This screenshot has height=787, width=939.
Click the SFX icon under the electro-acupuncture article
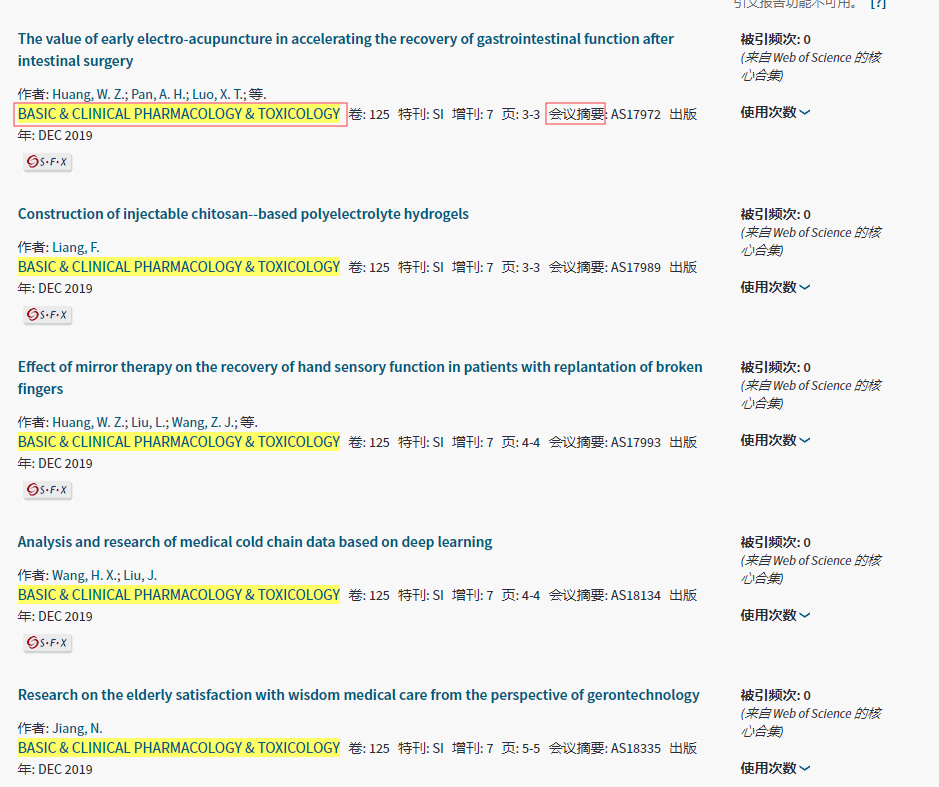pyautogui.click(x=48, y=162)
